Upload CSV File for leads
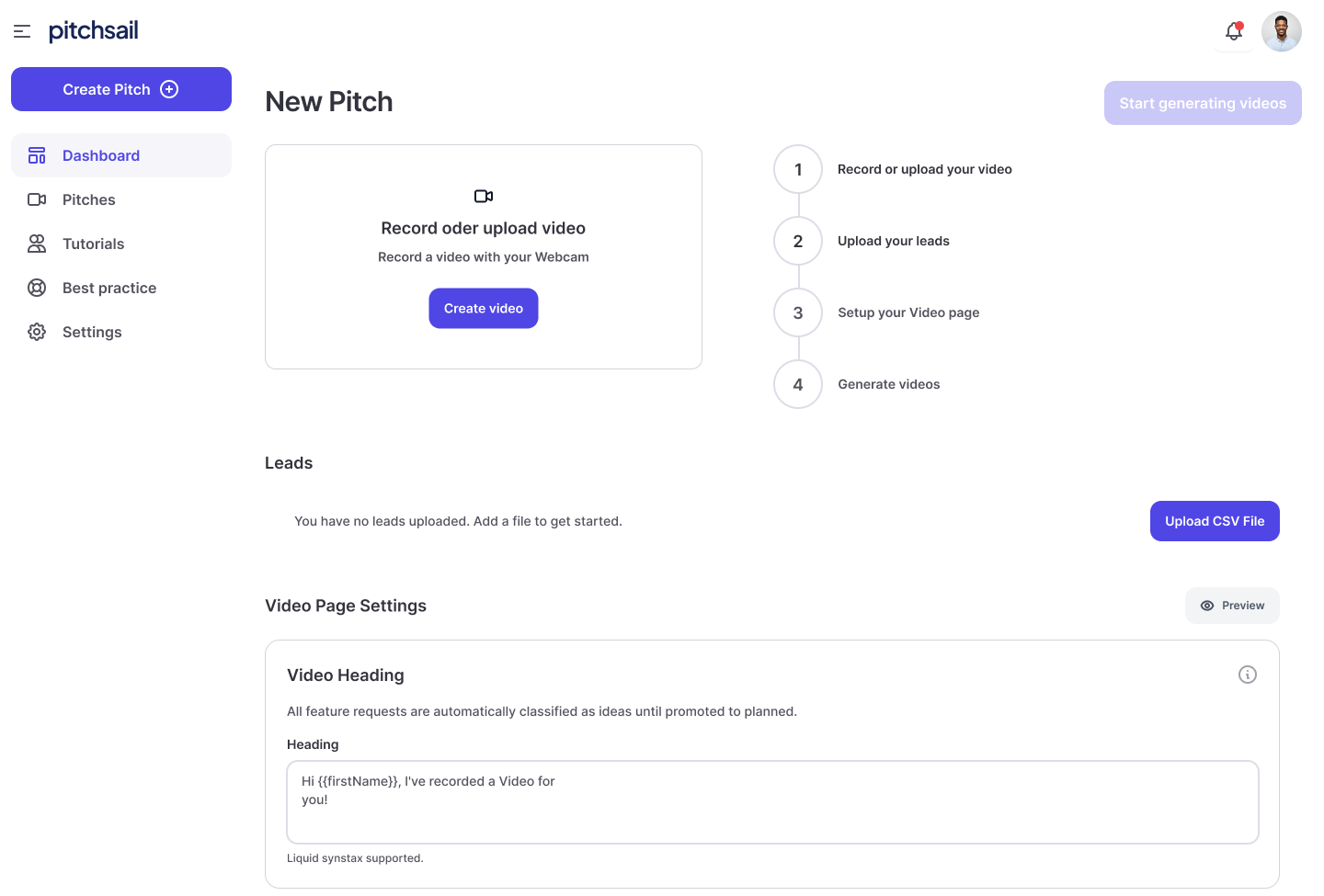Viewport: 1324px width, 896px height. 1215,521
